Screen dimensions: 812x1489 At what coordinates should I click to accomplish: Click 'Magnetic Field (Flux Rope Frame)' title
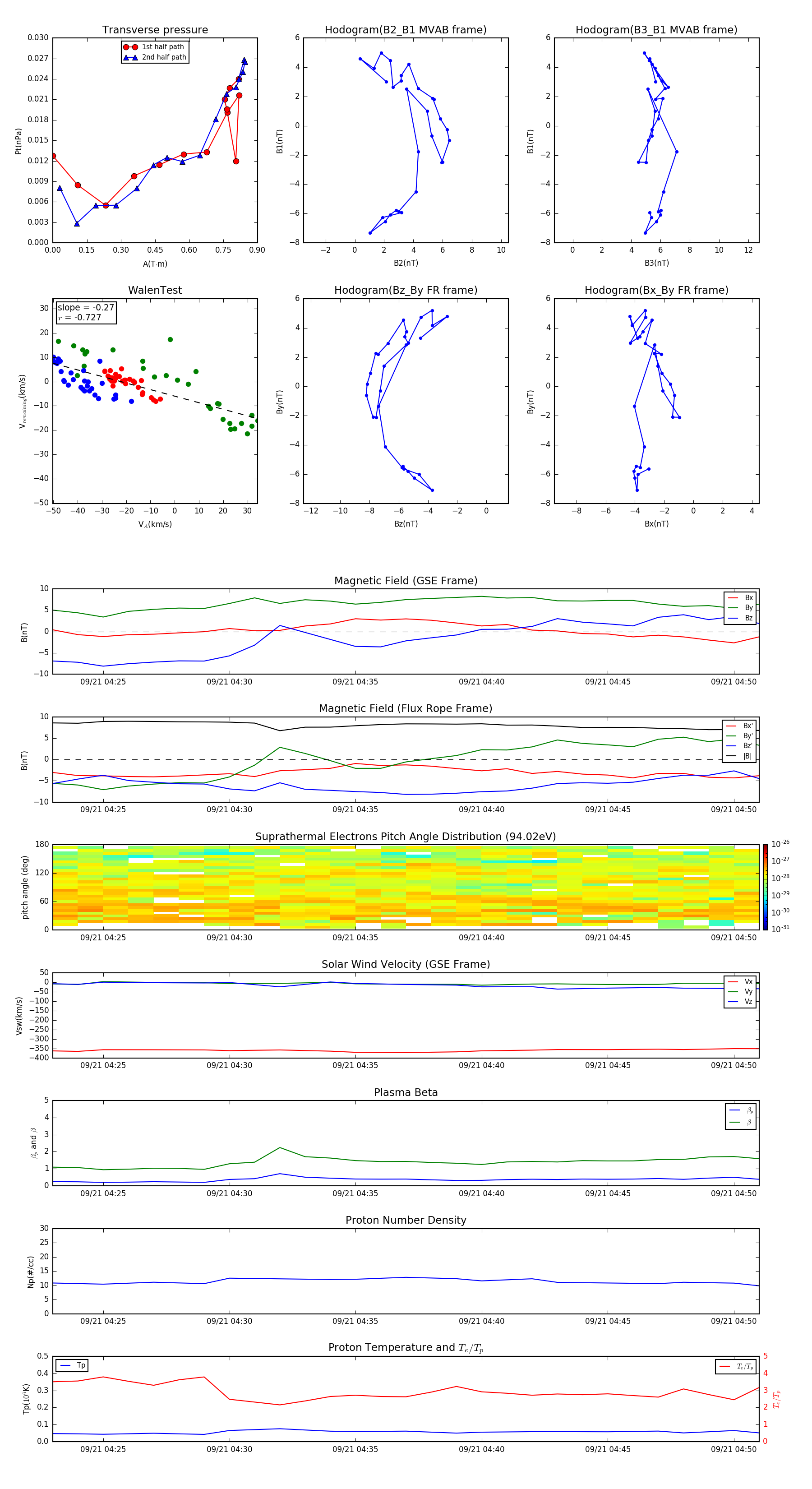[406, 709]
